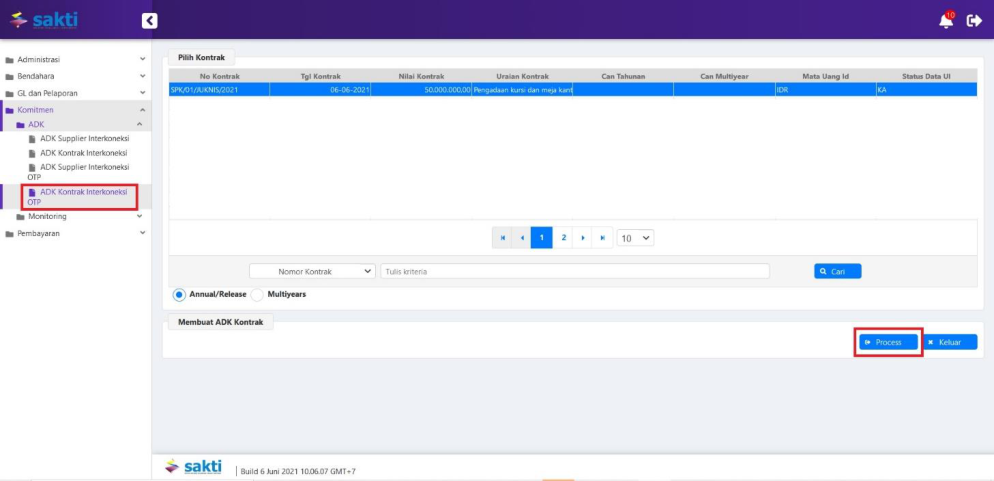Viewport: 994px width, 481px height.
Task: Open the rows per page dropdown
Action: (635, 238)
